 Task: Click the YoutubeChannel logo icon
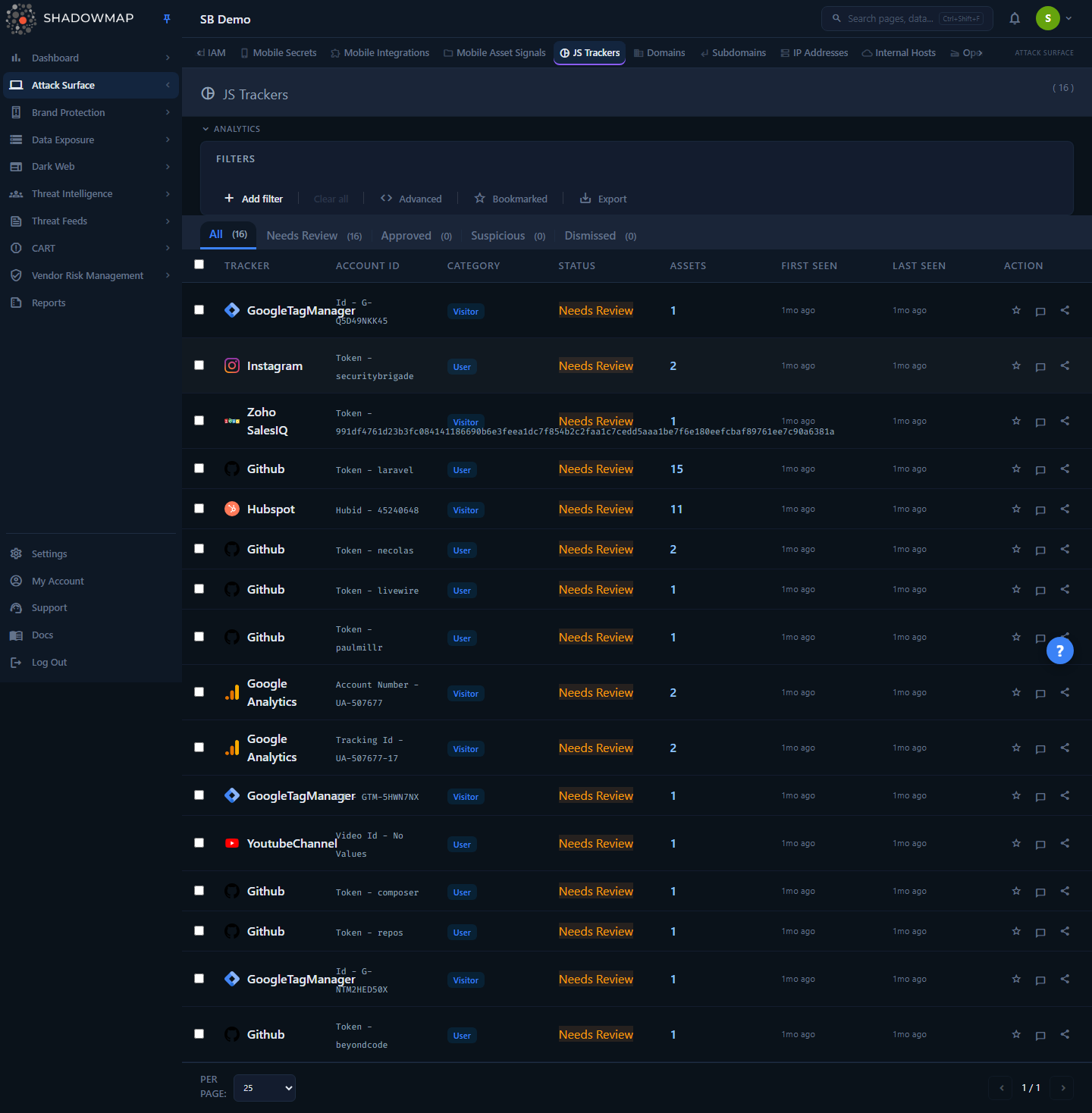[232, 843]
